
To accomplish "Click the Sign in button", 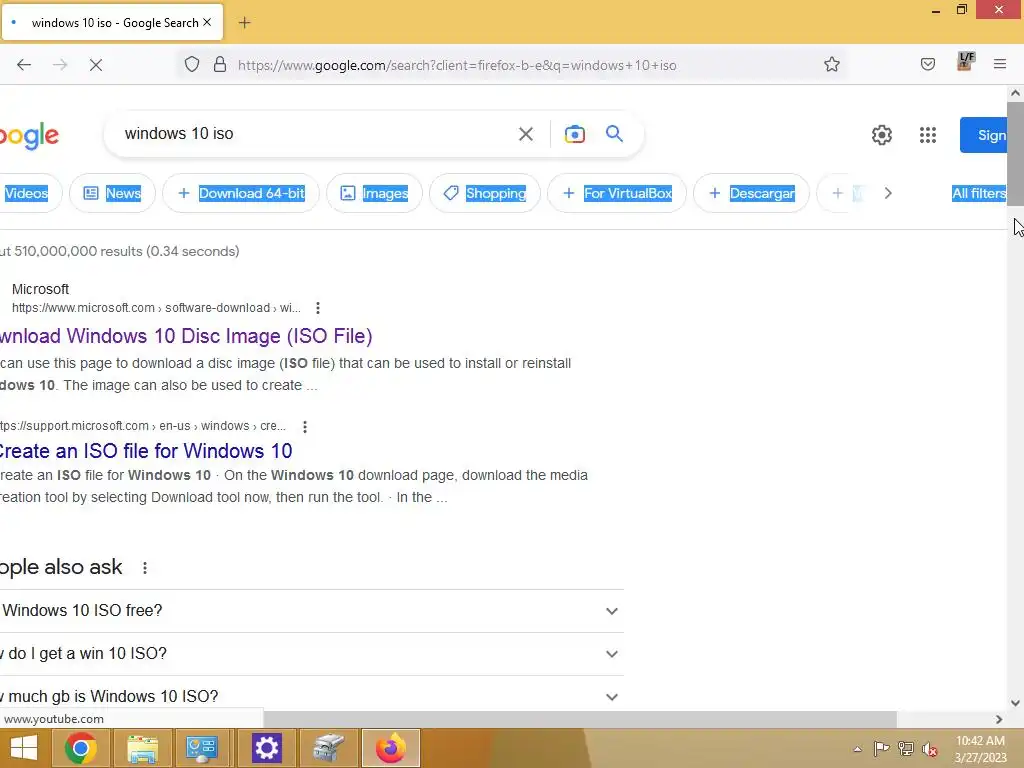I will (x=984, y=135).
